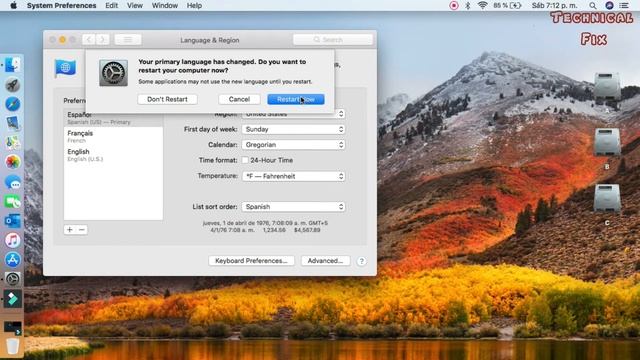
Task: Select Français in languages list
Action: pyautogui.click(x=113, y=136)
